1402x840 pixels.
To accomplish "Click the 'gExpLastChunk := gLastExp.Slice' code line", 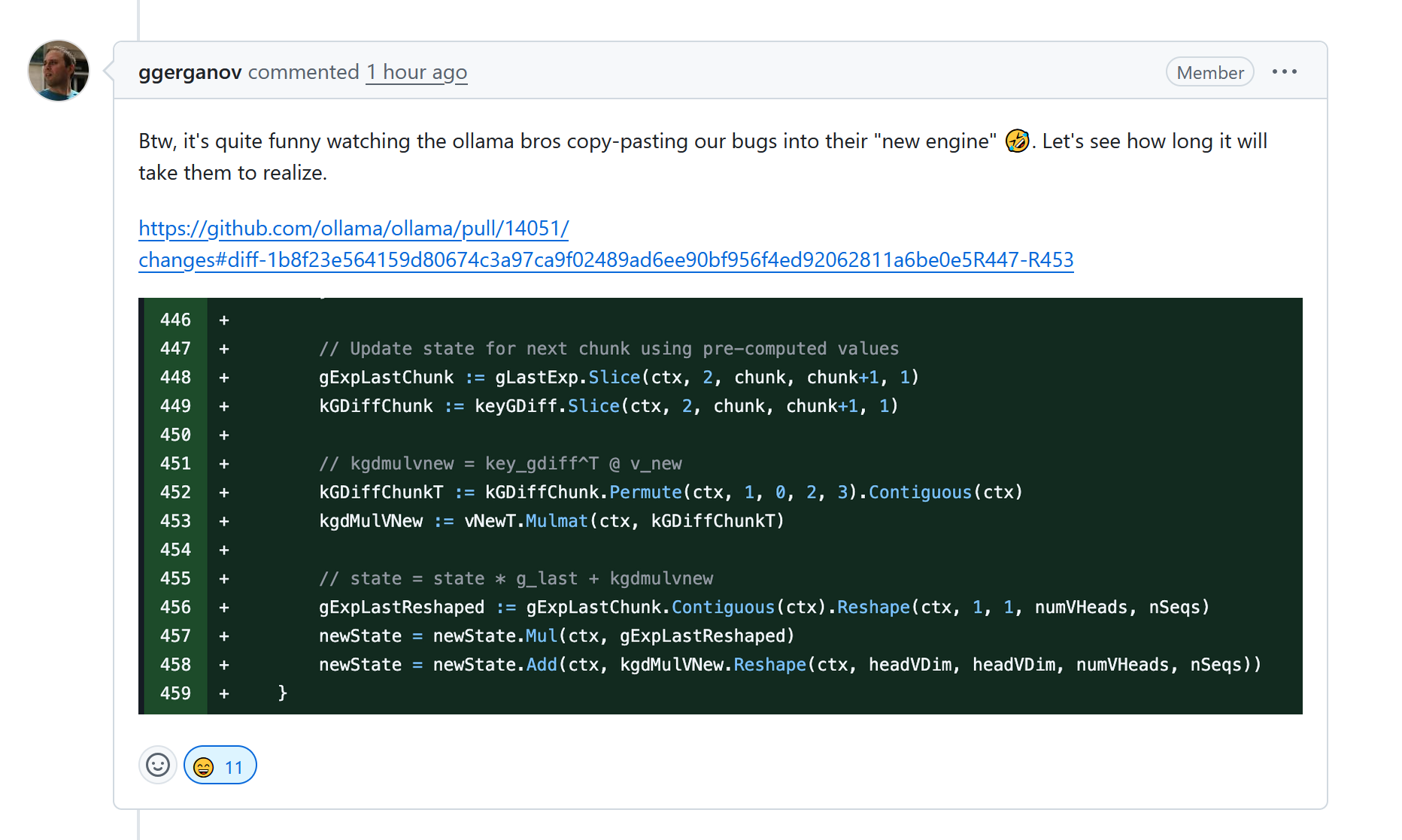I will point(619,378).
